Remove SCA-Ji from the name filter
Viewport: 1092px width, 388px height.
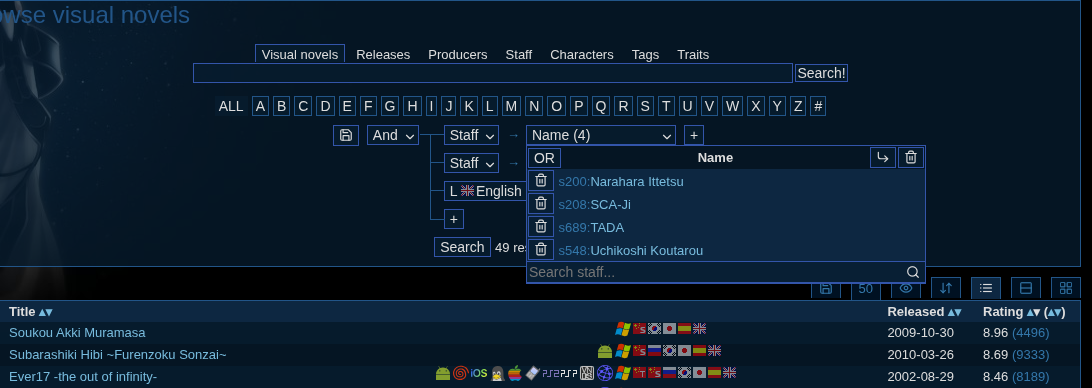point(541,204)
